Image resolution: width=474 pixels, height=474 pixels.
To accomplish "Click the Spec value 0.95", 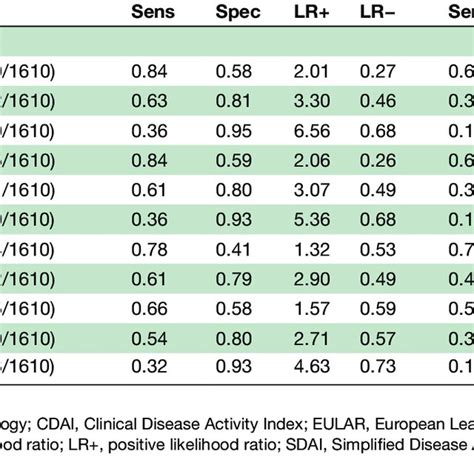I will pyautogui.click(x=233, y=131).
